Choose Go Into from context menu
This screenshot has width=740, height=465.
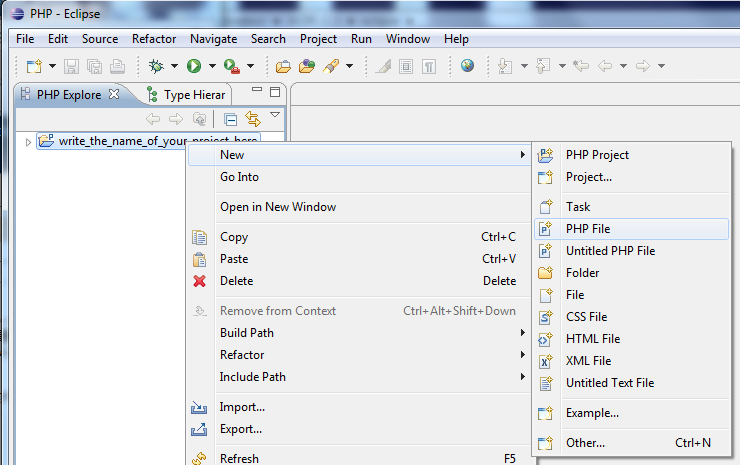pos(359,177)
